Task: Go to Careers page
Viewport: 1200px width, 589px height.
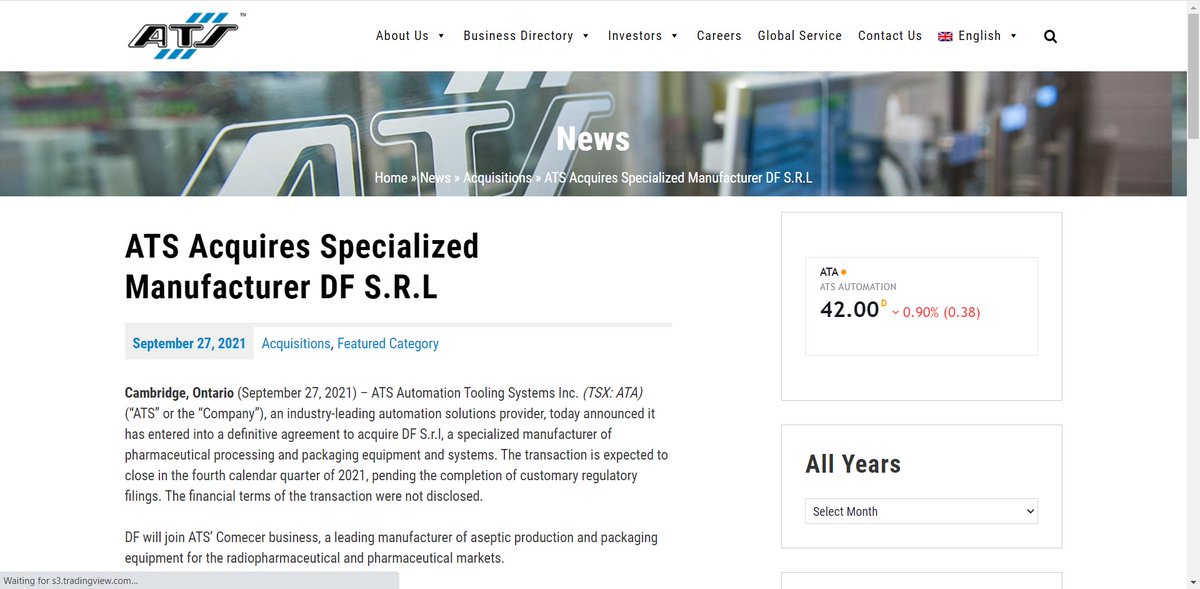Action: [x=719, y=36]
